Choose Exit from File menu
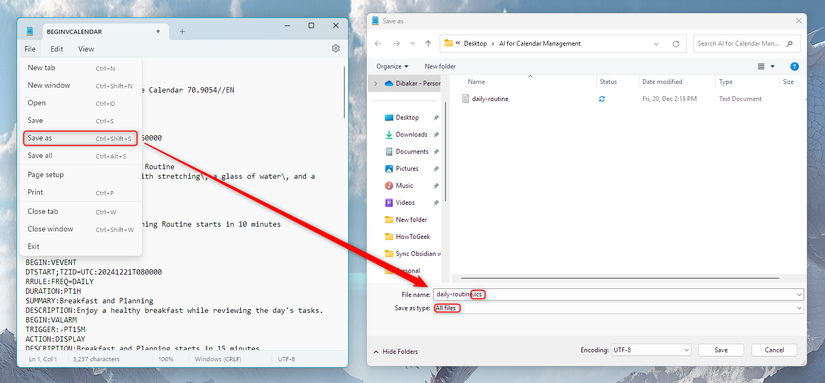Screen dimensions: 825x383 81,246
